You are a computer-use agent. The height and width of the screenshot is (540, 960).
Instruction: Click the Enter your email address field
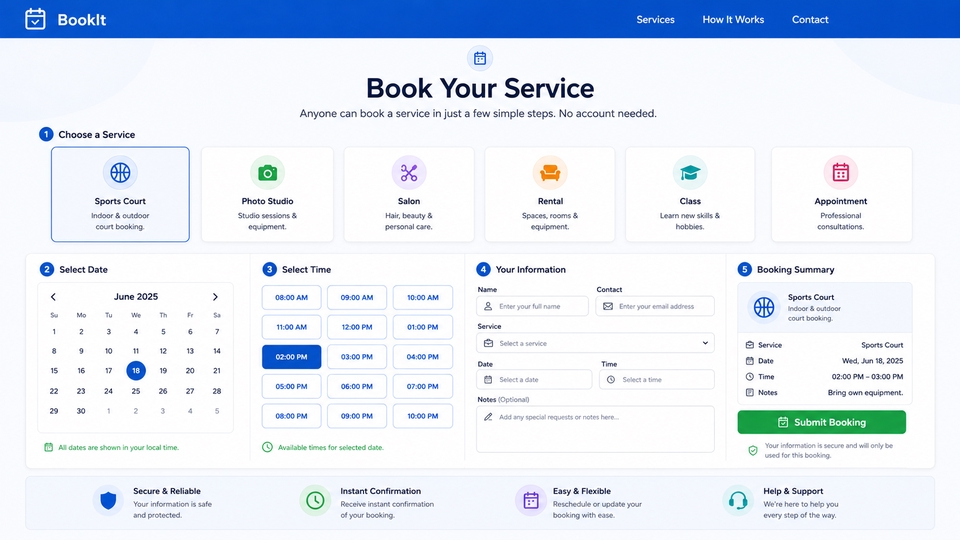pyautogui.click(x=655, y=306)
